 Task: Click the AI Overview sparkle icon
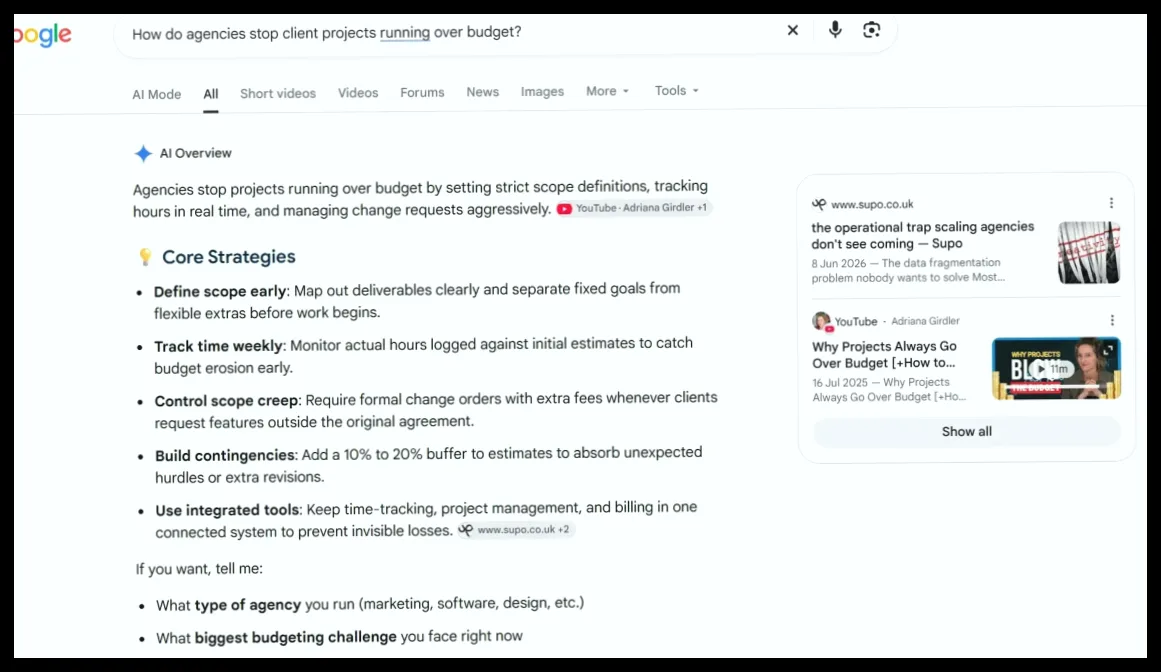[143, 153]
